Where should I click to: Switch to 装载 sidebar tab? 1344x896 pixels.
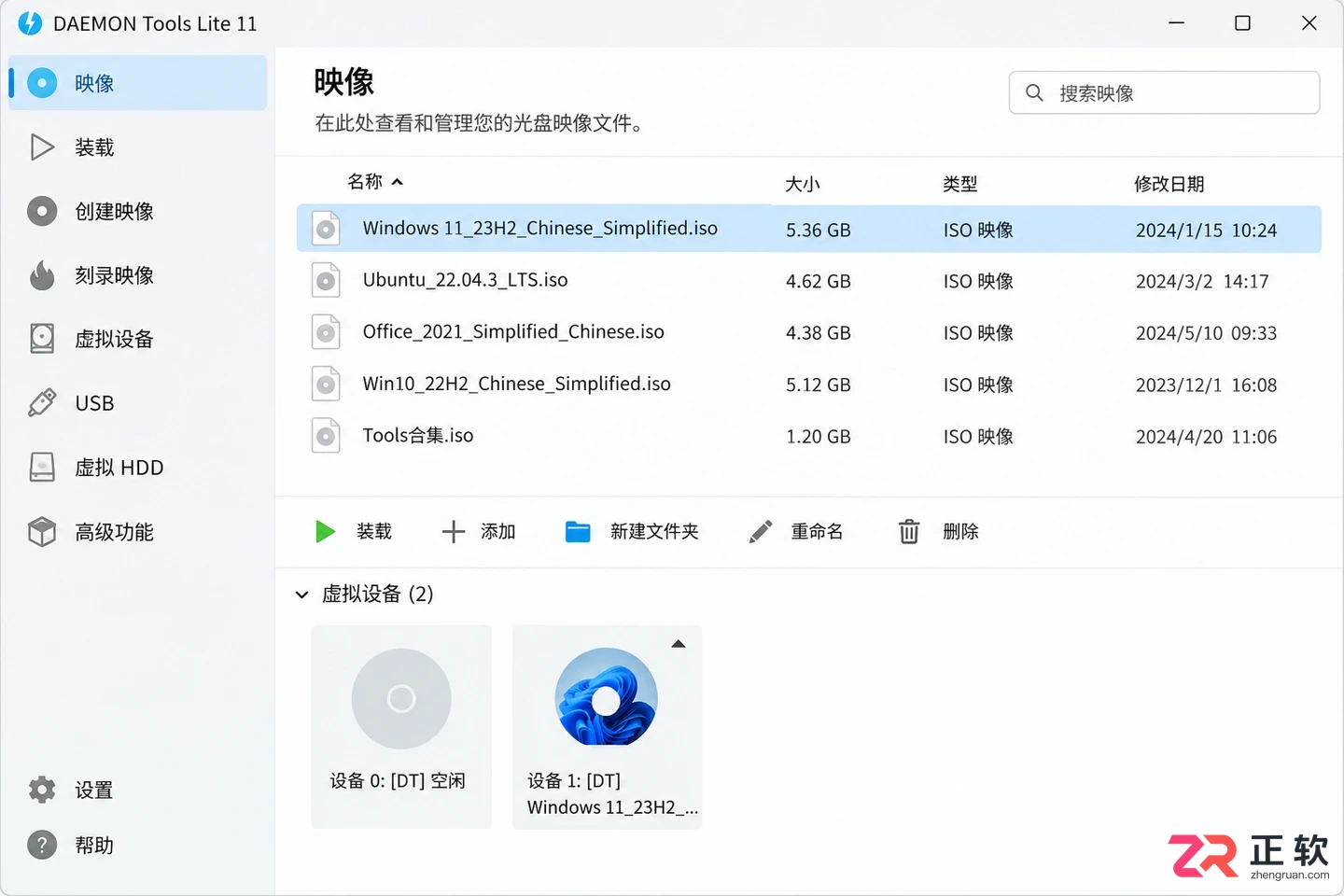point(138,147)
